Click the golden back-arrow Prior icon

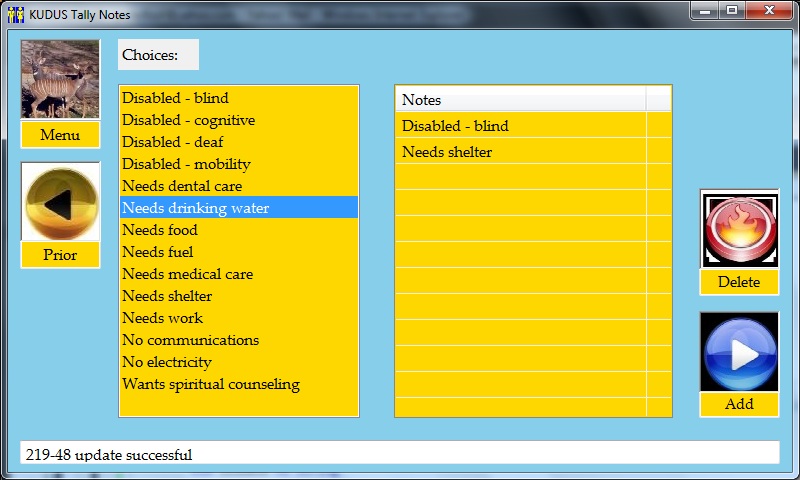coord(60,202)
